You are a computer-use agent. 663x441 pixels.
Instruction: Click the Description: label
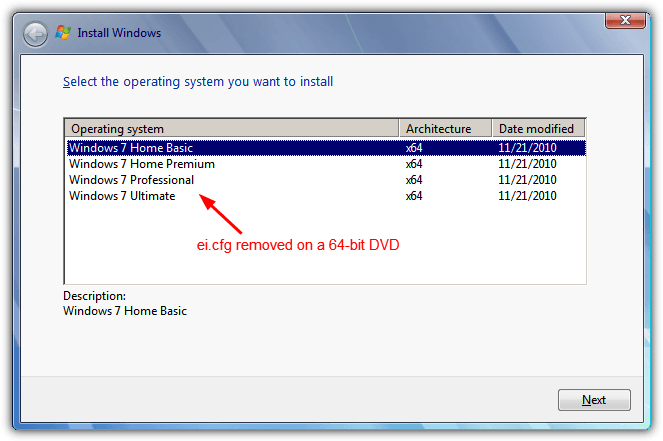pos(94,296)
